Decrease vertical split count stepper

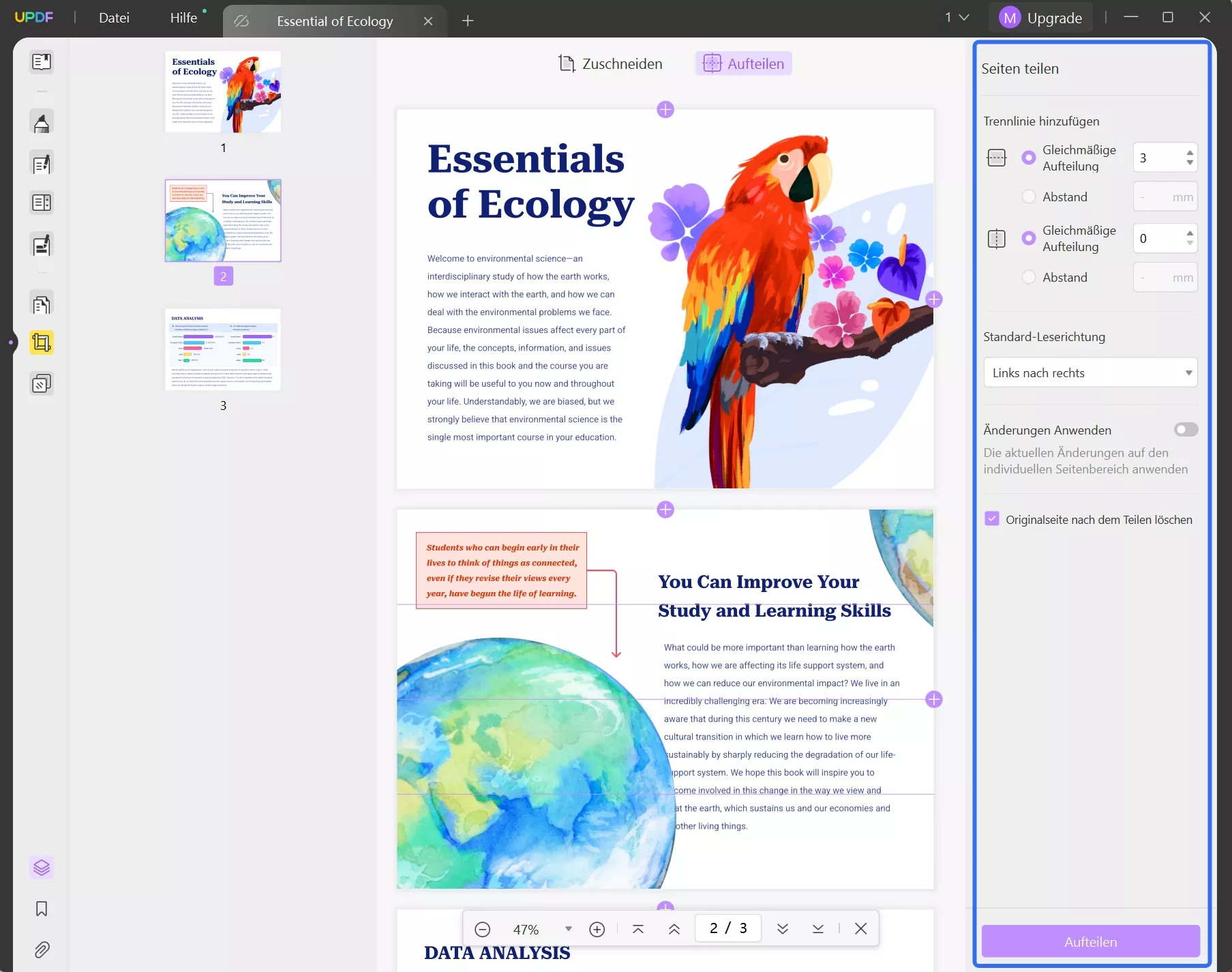coord(1190,244)
